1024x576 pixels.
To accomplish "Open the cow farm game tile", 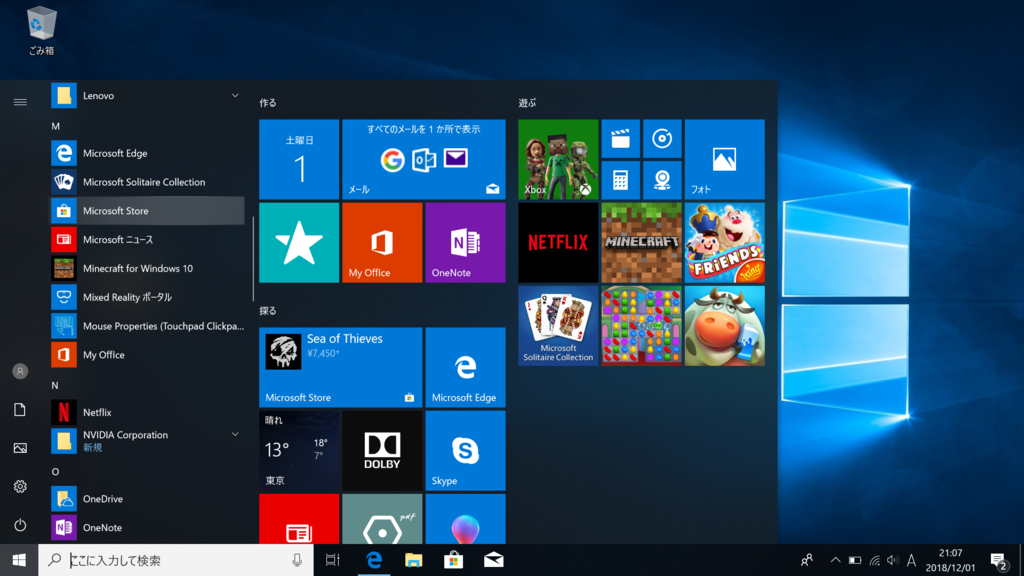I will pos(724,325).
